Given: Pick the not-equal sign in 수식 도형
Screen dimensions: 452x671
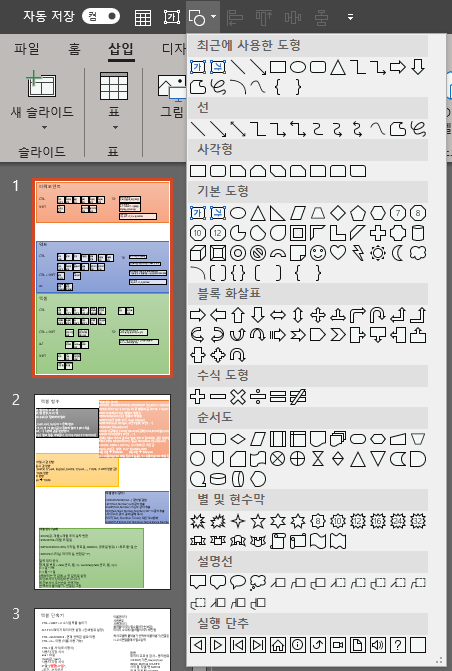Looking at the screenshot, I should click(298, 397).
